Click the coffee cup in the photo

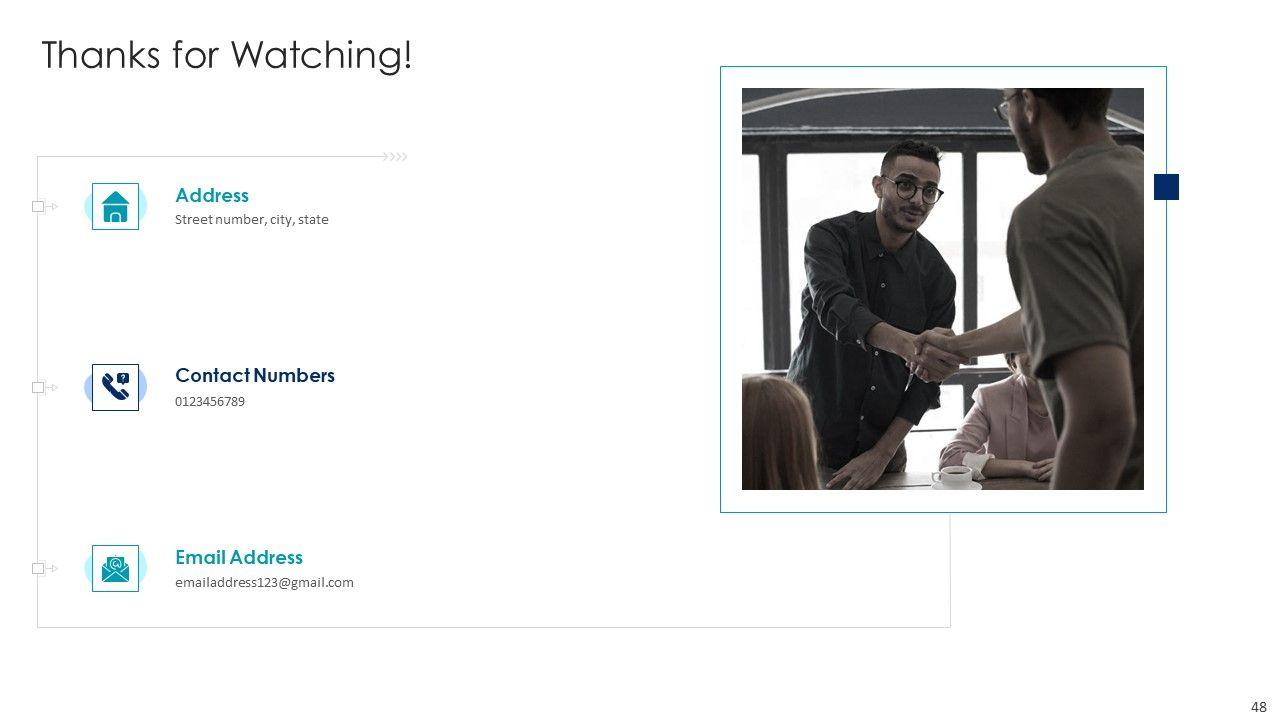[953, 475]
